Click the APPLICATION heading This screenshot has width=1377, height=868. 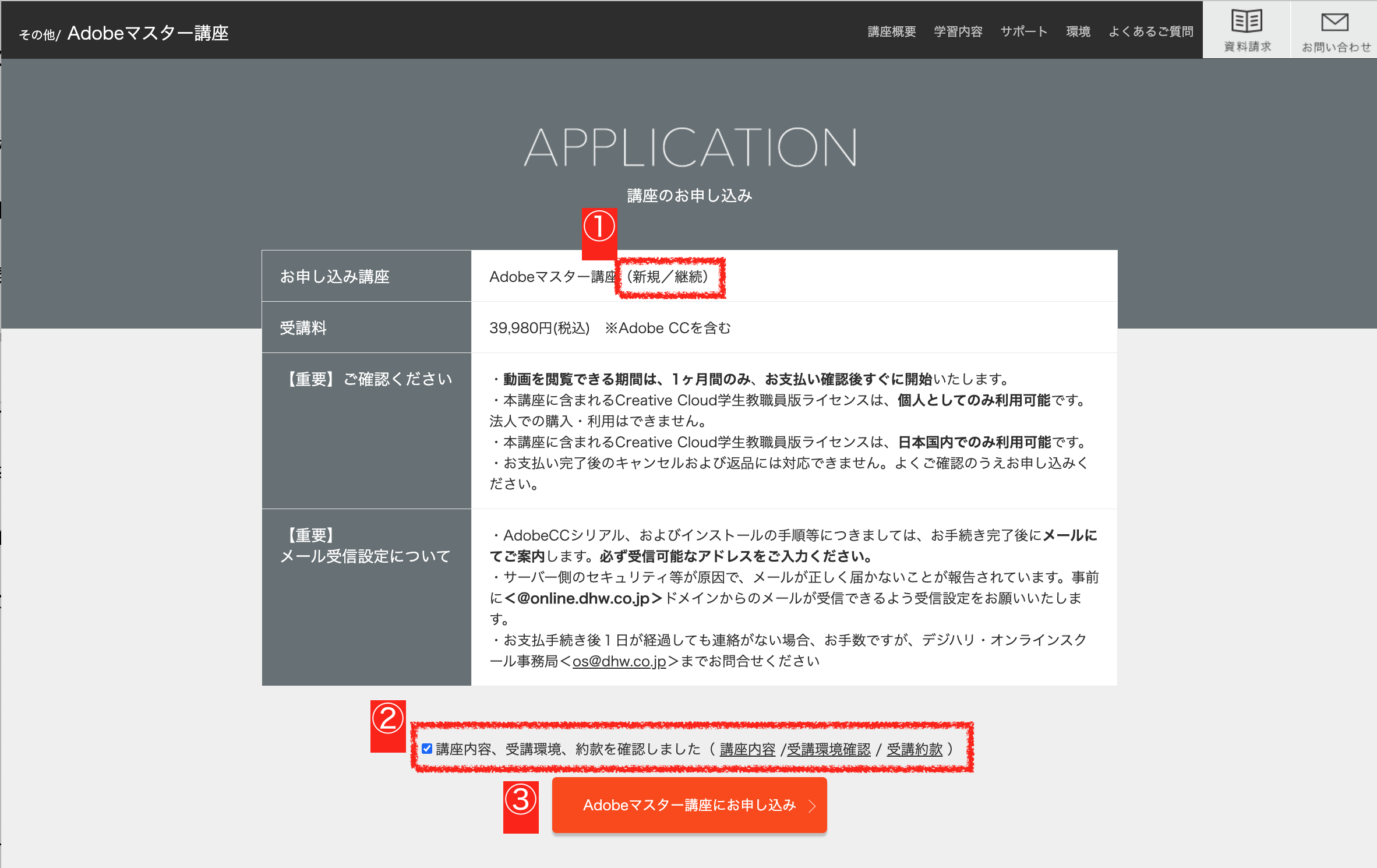690,147
